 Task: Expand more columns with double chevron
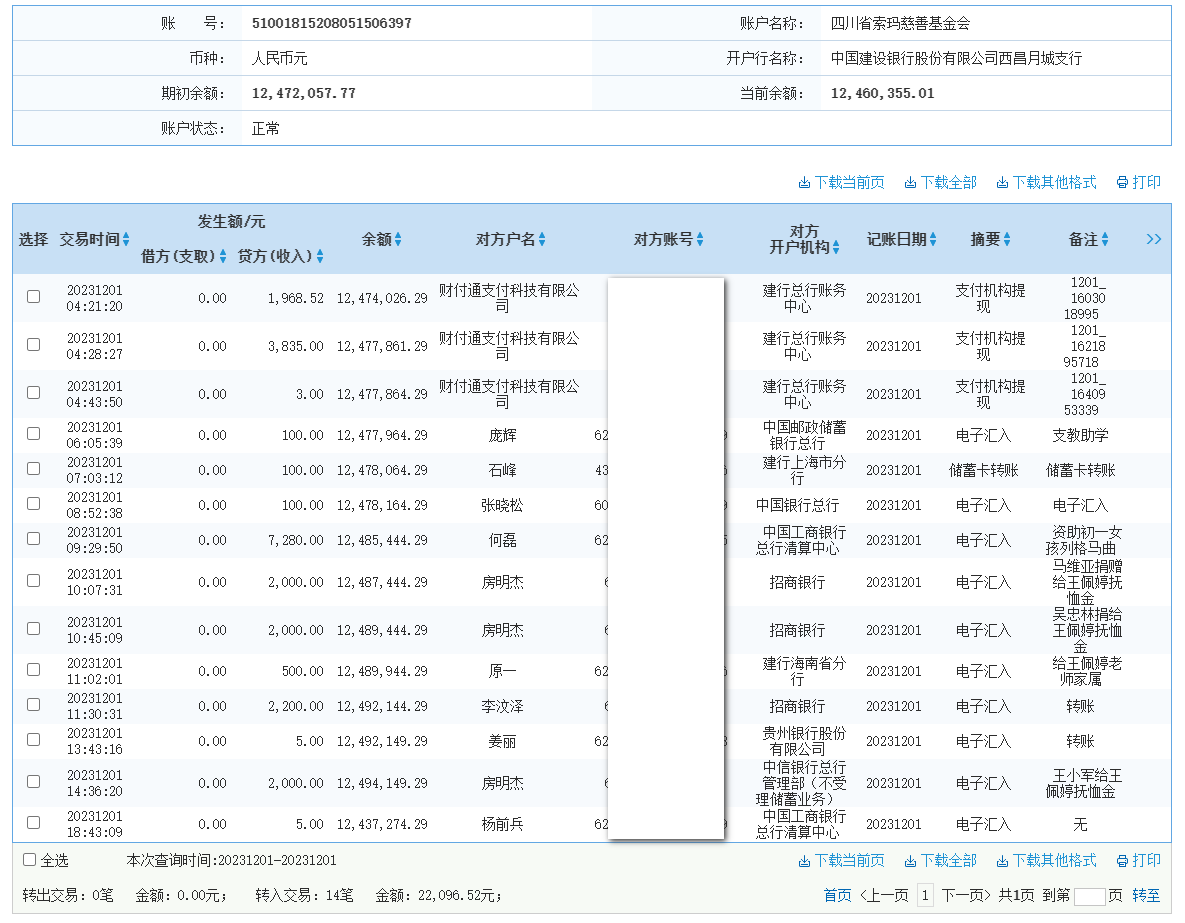(x=1153, y=240)
